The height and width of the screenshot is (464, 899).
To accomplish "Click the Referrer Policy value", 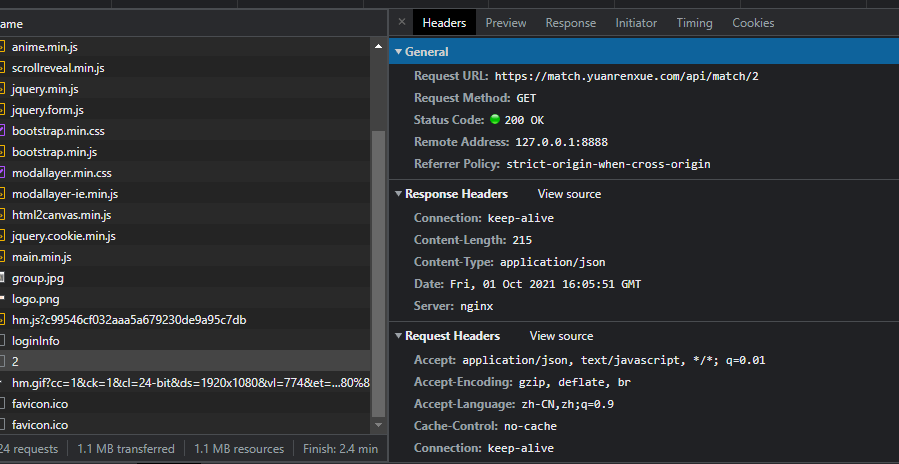I will 608,164.
